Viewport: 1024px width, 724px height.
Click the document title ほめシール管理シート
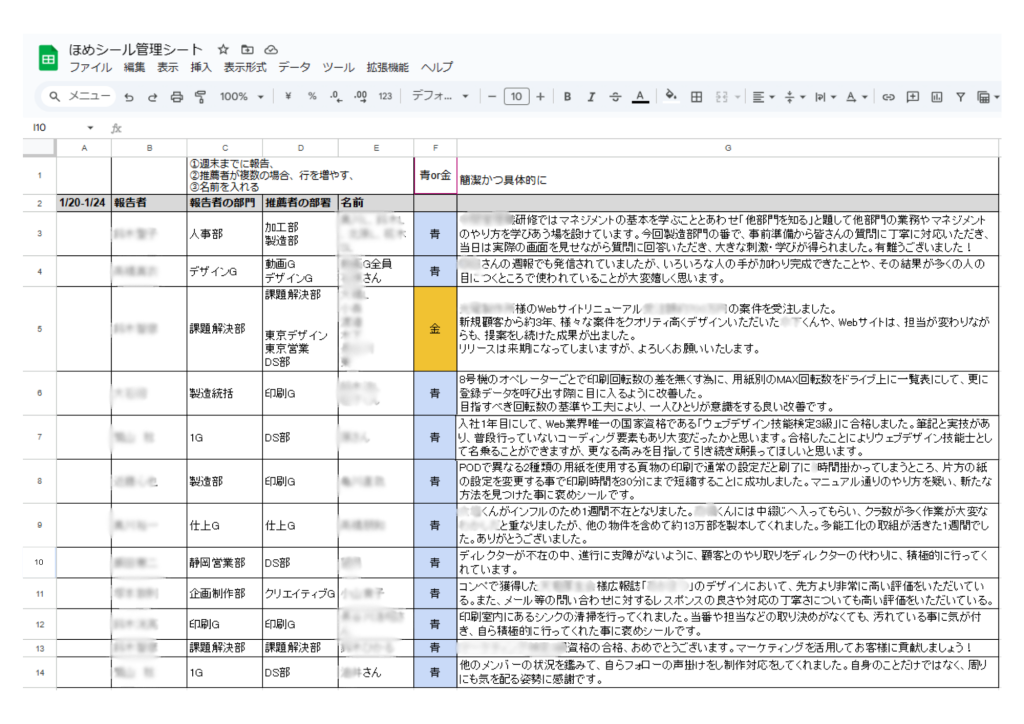coord(136,50)
